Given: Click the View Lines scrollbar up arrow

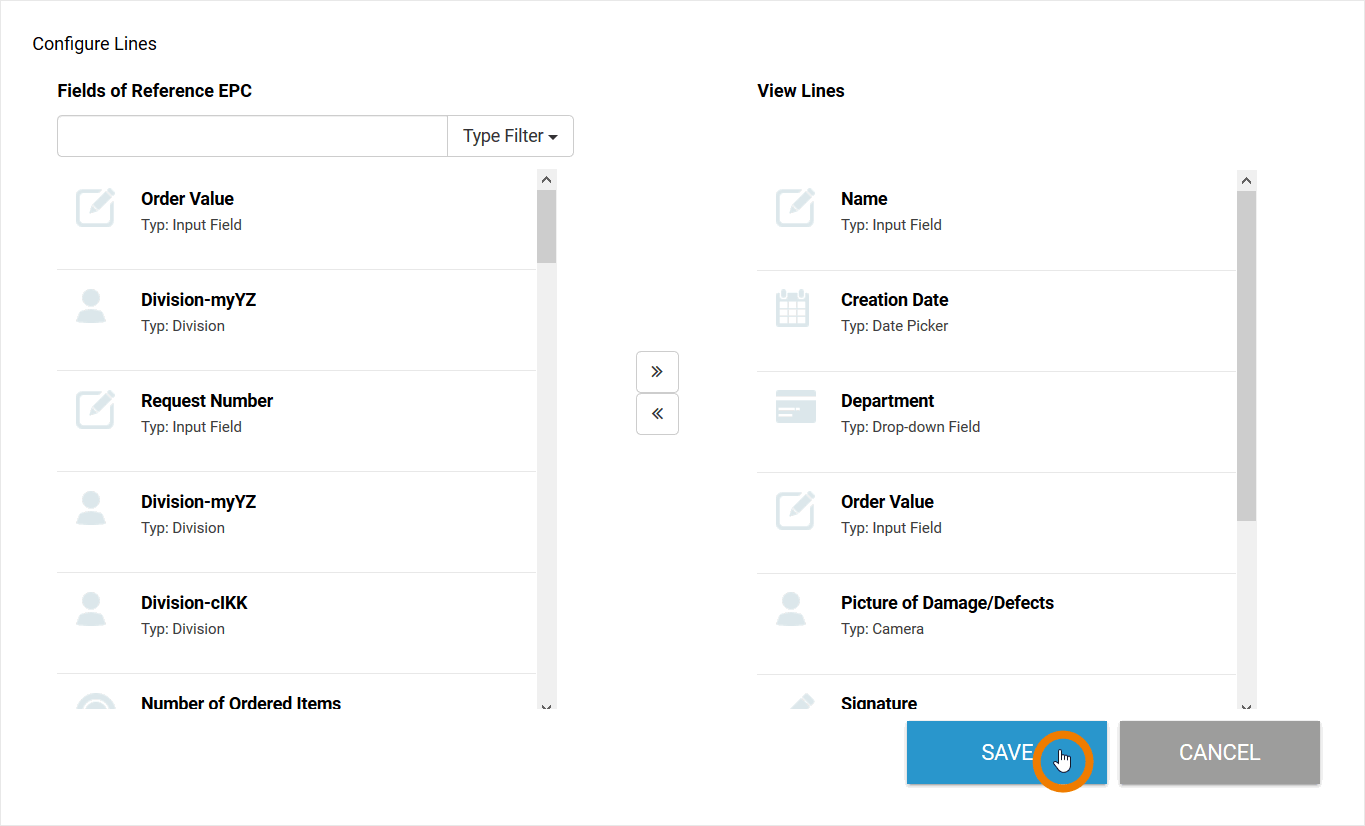Looking at the screenshot, I should pos(1246,181).
